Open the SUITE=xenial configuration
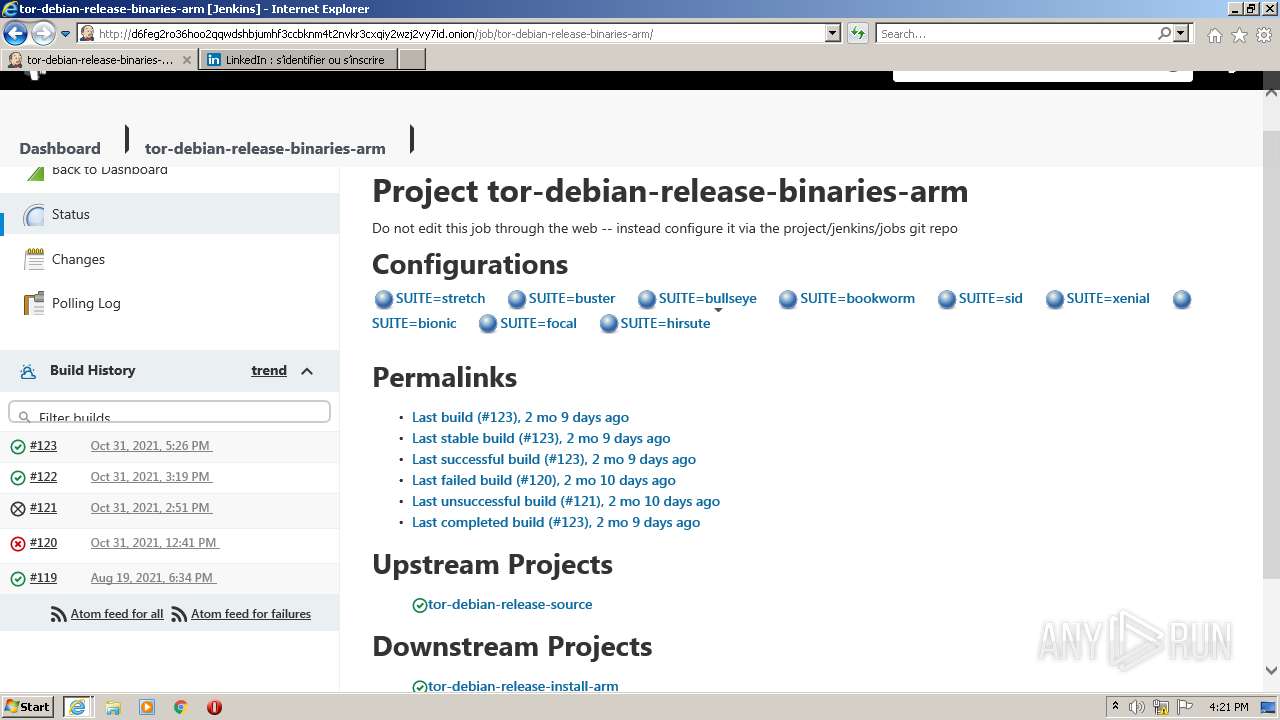Viewport: 1280px width, 720px height. [x=1108, y=298]
